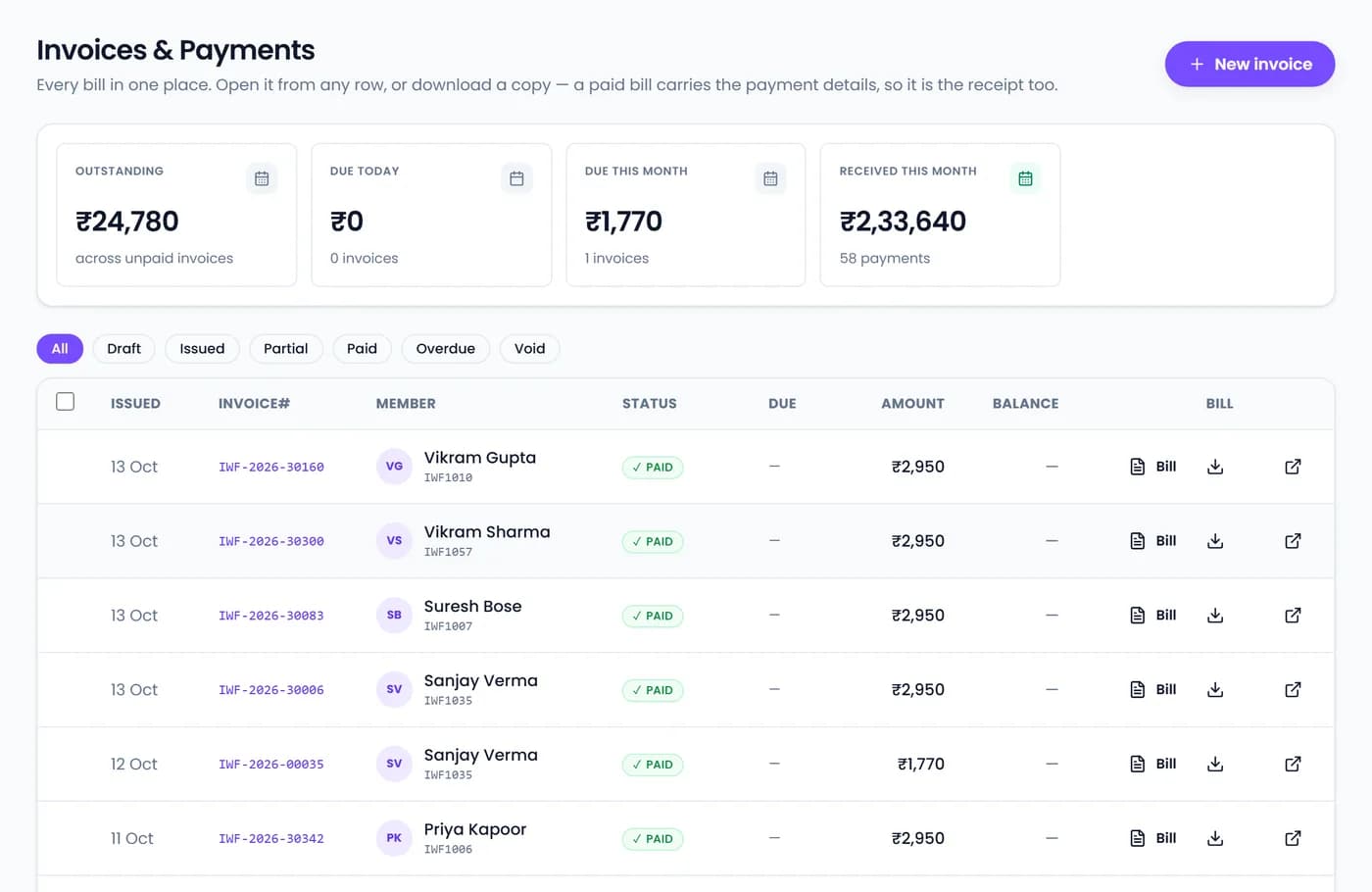Click green calendar icon on Received This Month
This screenshot has width=1372, height=892.
point(1025,178)
